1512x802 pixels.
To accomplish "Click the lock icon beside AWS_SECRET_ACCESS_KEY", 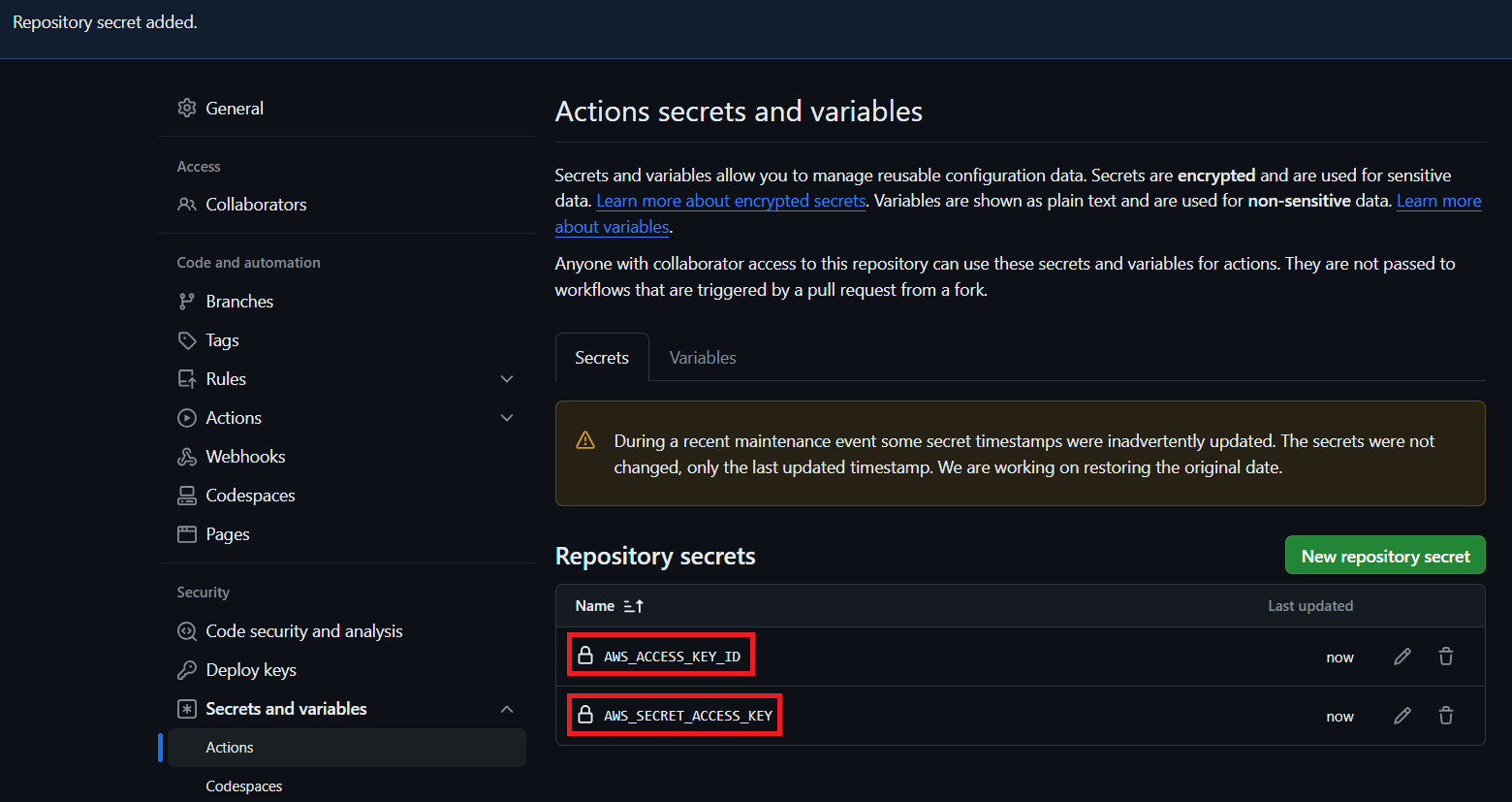I will 585,716.
